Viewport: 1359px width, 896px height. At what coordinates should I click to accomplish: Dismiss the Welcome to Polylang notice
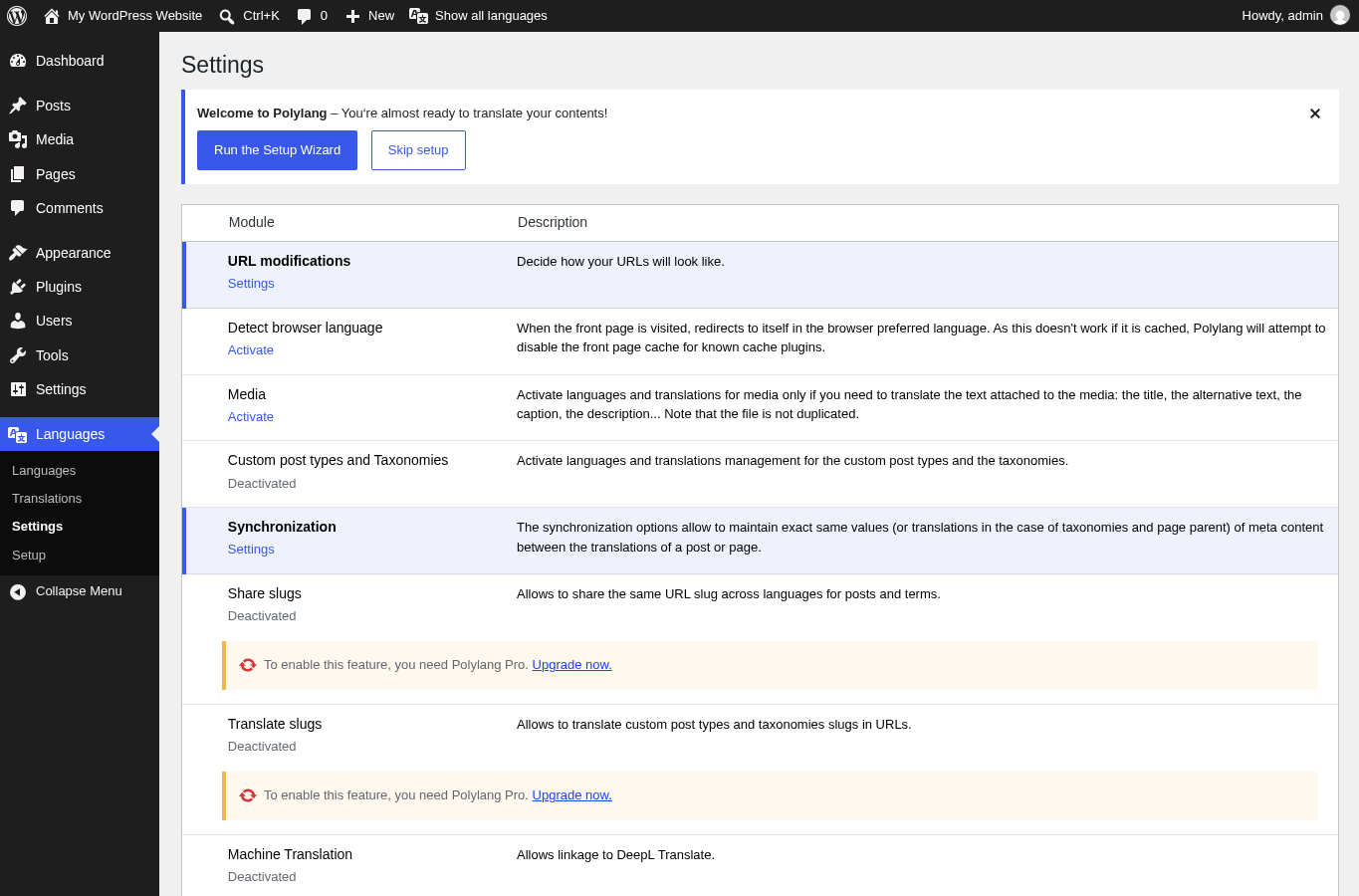(x=1314, y=113)
